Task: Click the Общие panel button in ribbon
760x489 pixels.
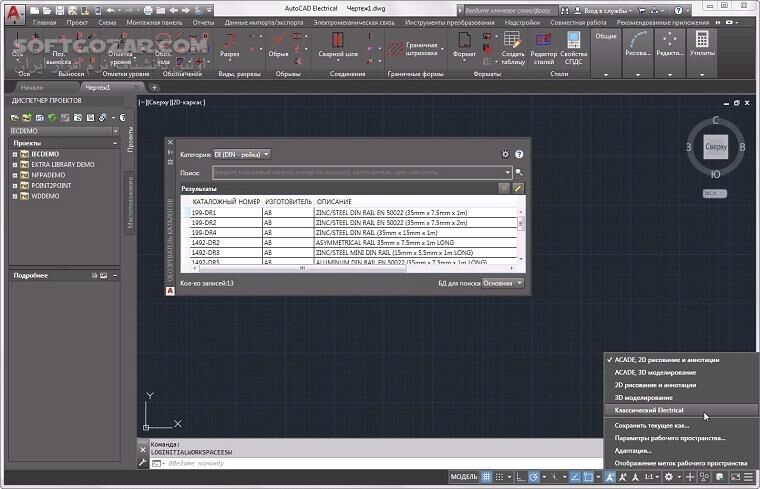Action: point(606,53)
